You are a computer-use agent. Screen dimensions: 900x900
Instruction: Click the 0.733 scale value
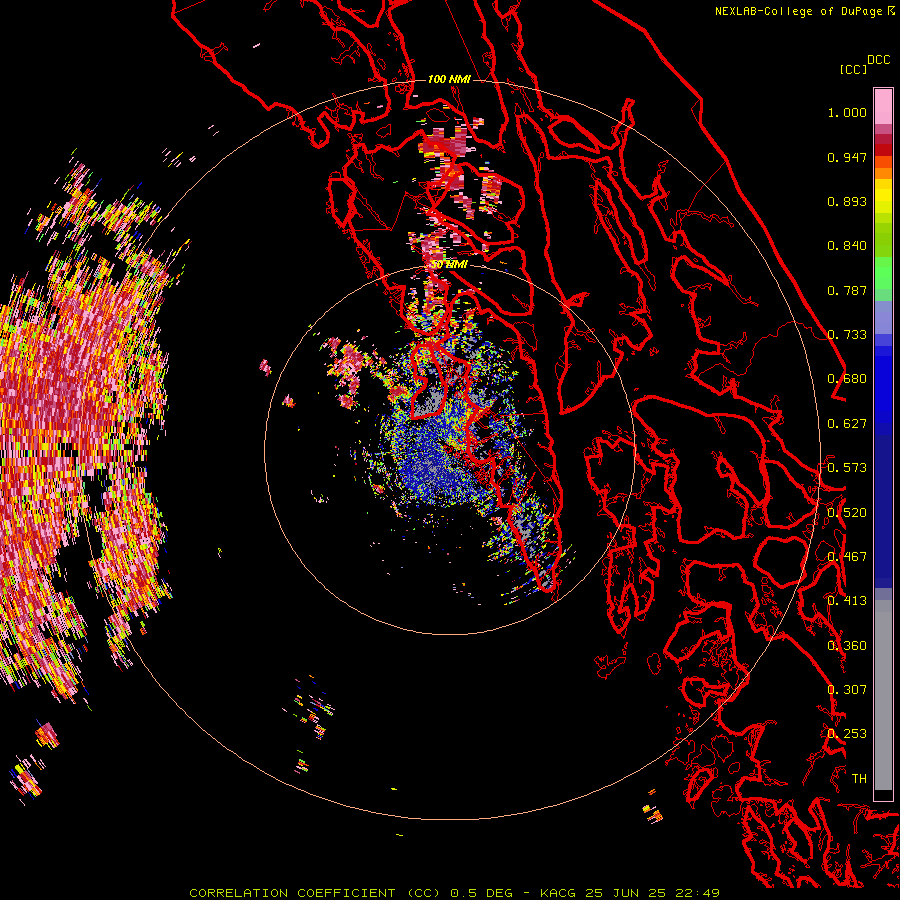click(847, 335)
